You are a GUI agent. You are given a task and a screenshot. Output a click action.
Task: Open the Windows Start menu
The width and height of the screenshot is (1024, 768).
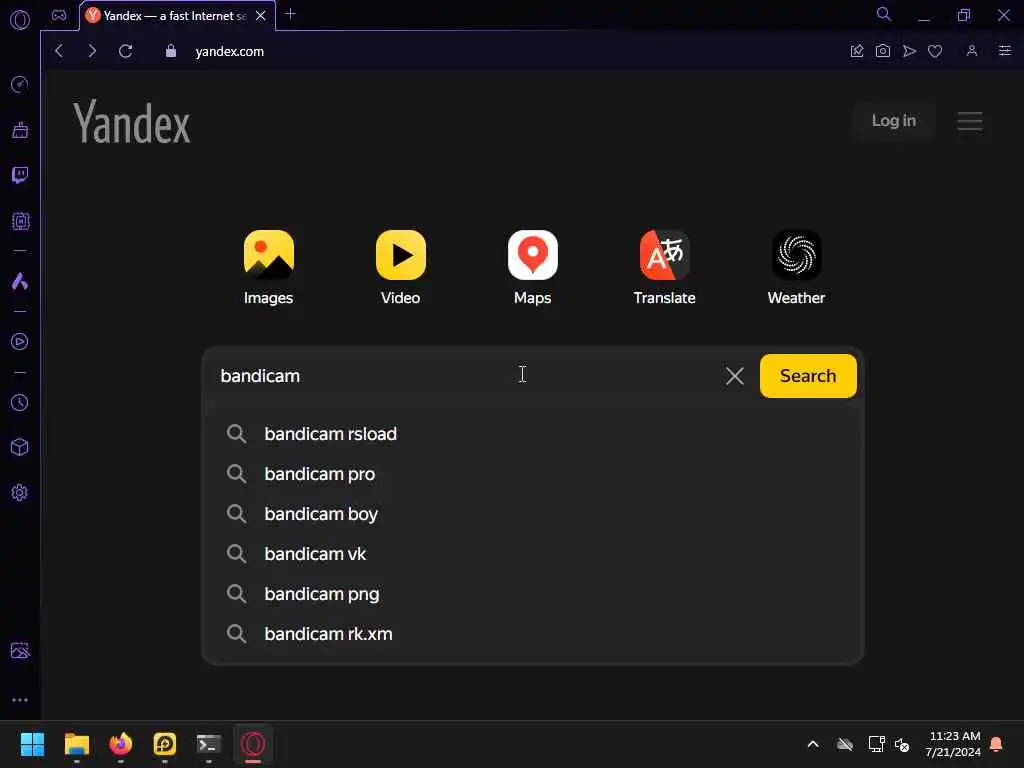tap(32, 744)
